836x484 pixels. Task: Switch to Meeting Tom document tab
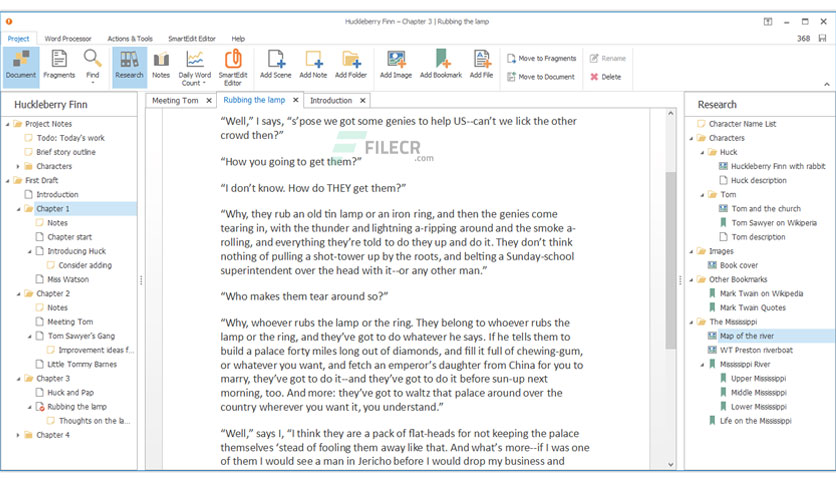[175, 100]
